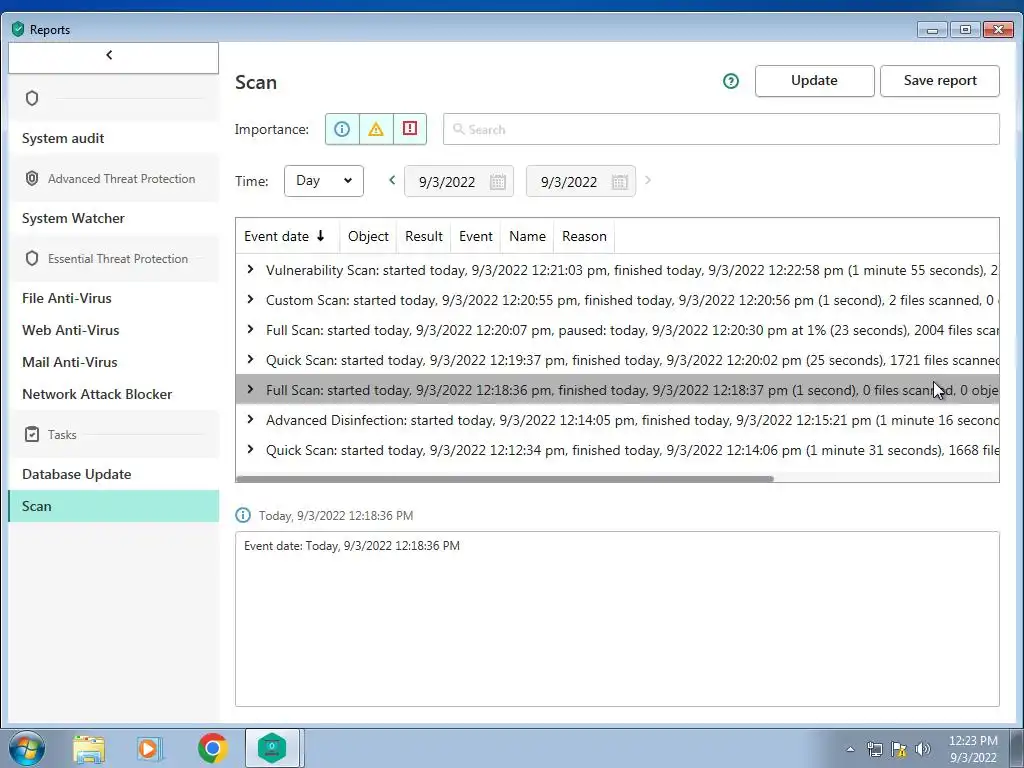Expand the Advanced Disinfection row
This screenshot has width=1024, height=768.
[x=250, y=420]
